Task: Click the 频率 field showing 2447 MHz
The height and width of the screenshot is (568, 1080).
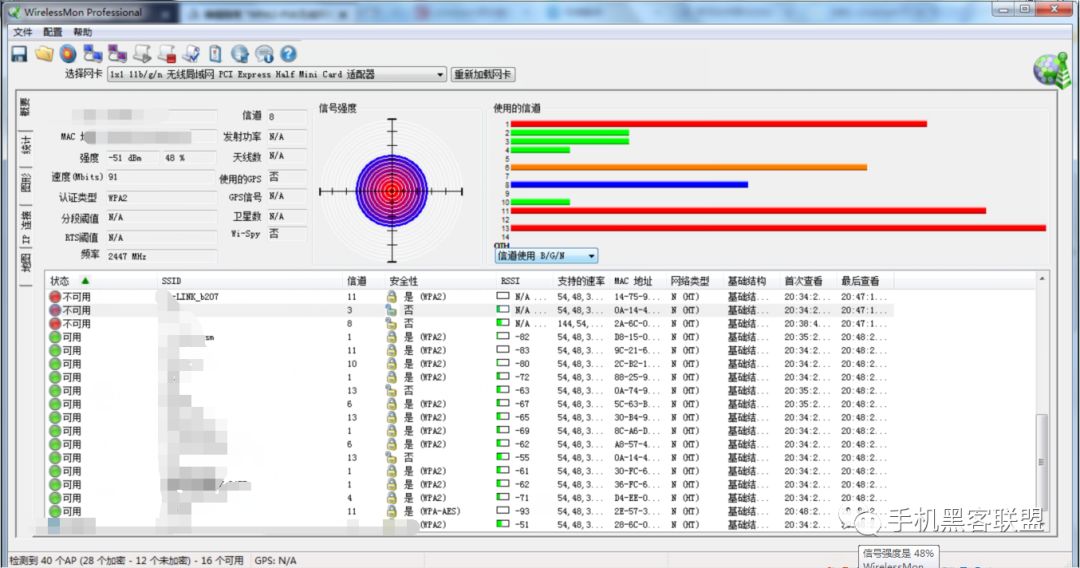Action: click(x=160, y=256)
